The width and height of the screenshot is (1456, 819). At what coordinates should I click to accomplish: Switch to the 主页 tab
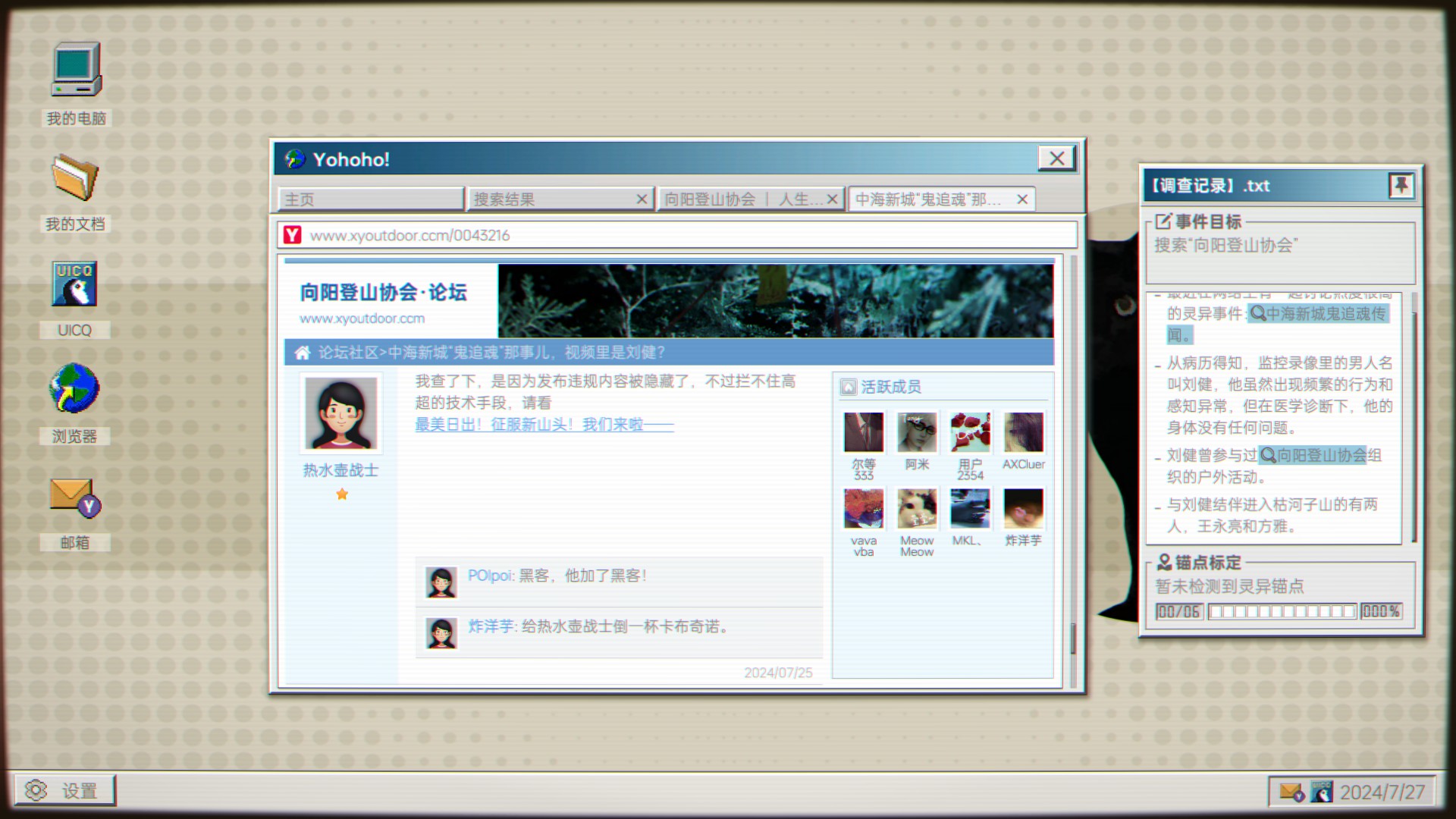pos(370,199)
